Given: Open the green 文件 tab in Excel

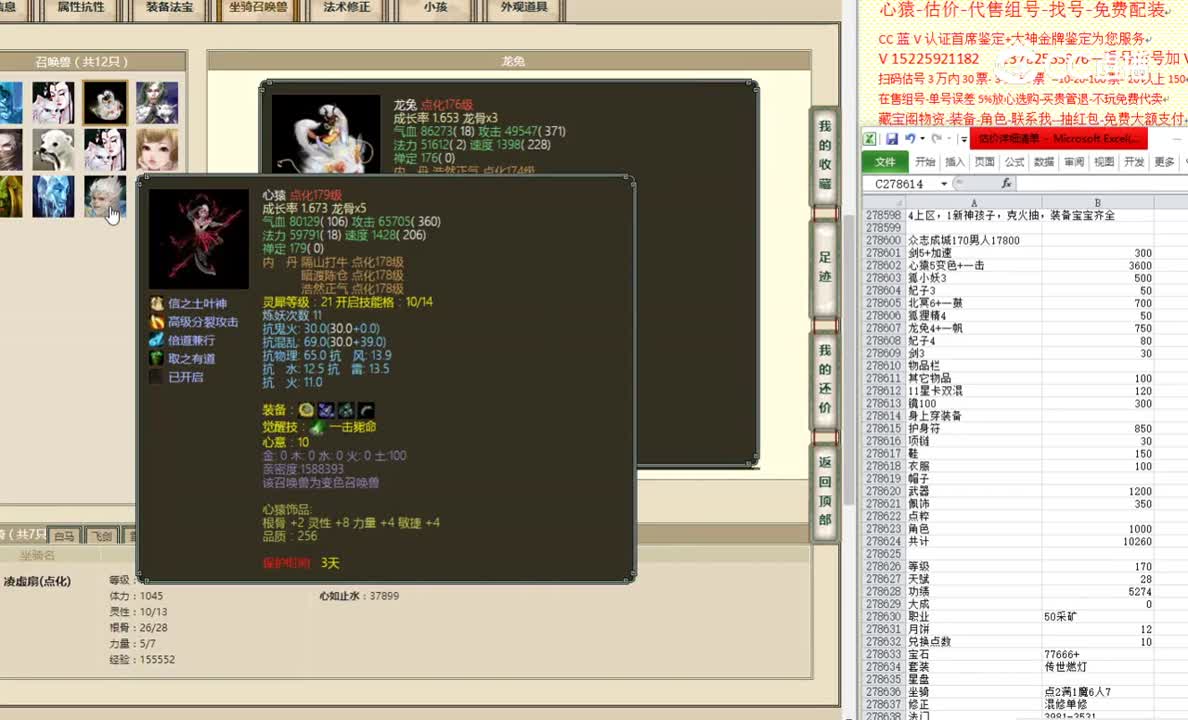Looking at the screenshot, I should (x=885, y=161).
